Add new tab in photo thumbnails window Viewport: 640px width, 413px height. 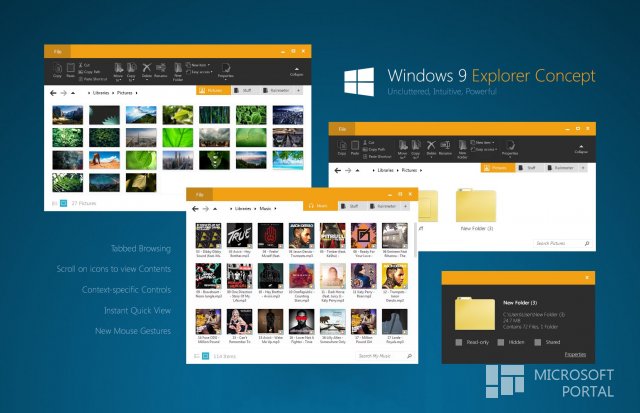[x=298, y=90]
